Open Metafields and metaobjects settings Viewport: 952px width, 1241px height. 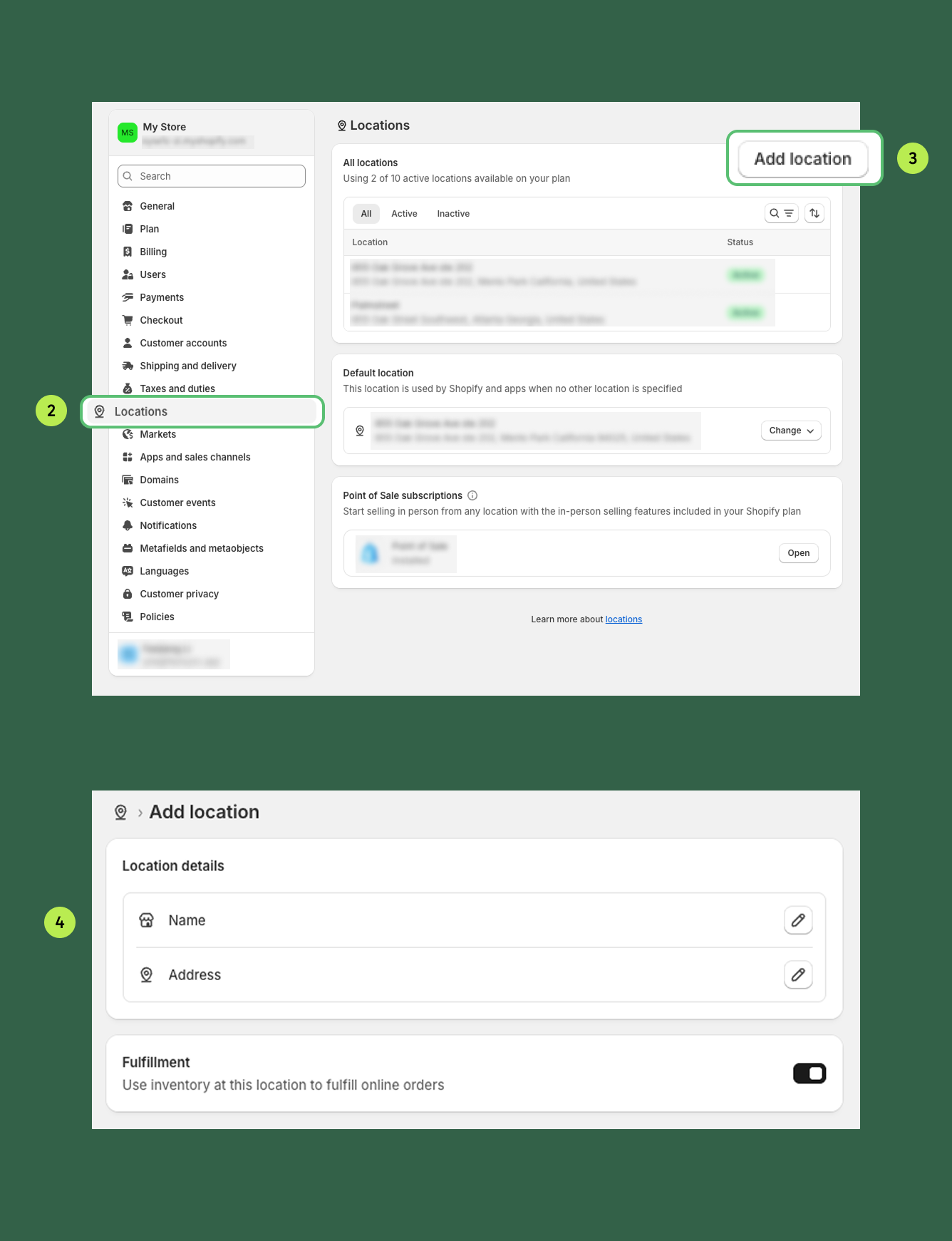tap(201, 548)
